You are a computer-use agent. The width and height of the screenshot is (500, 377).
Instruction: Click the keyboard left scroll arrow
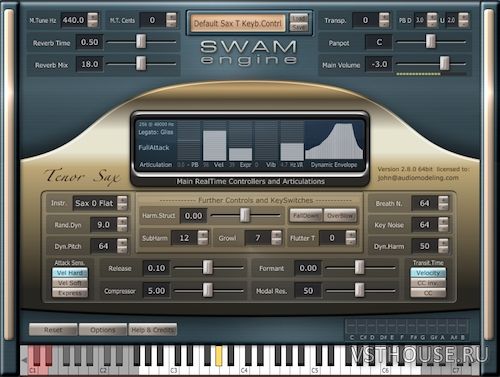[24, 360]
